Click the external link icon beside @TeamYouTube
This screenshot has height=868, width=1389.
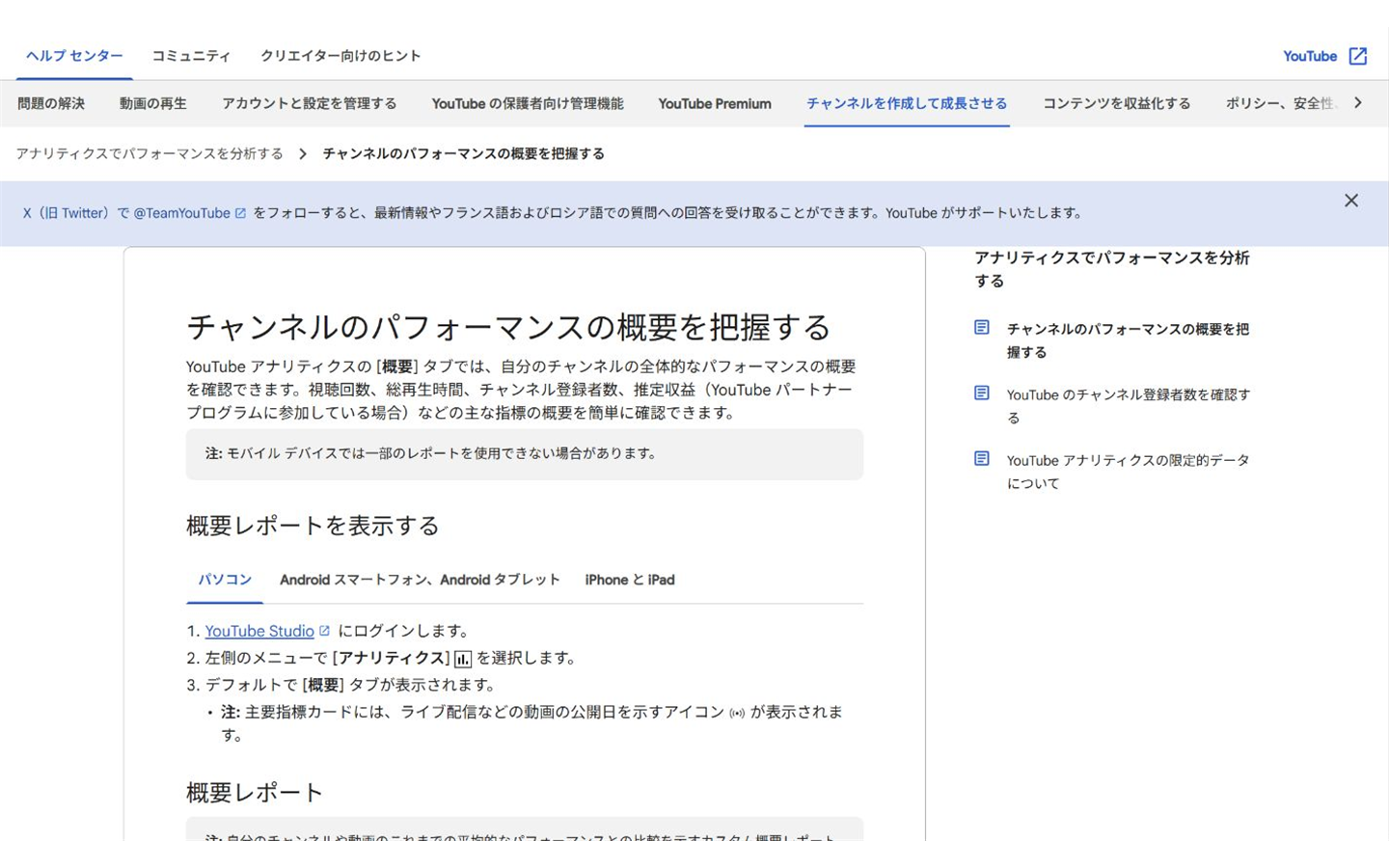[240, 213]
